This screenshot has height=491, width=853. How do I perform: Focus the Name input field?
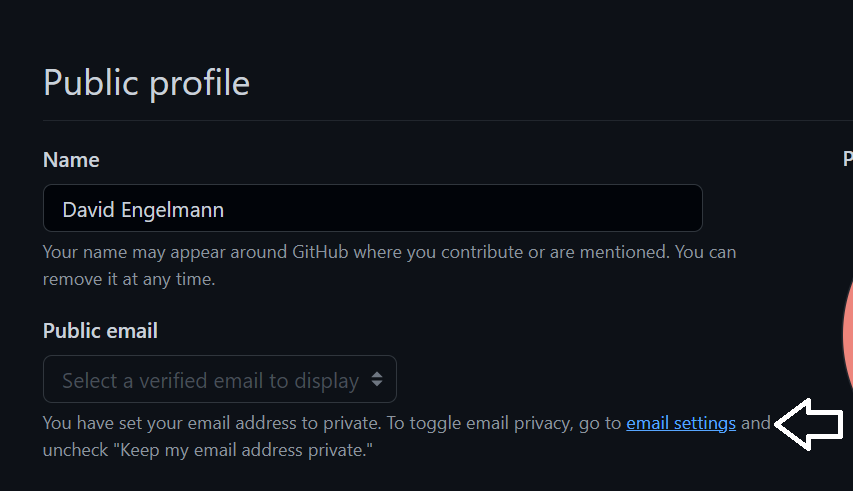pos(373,208)
